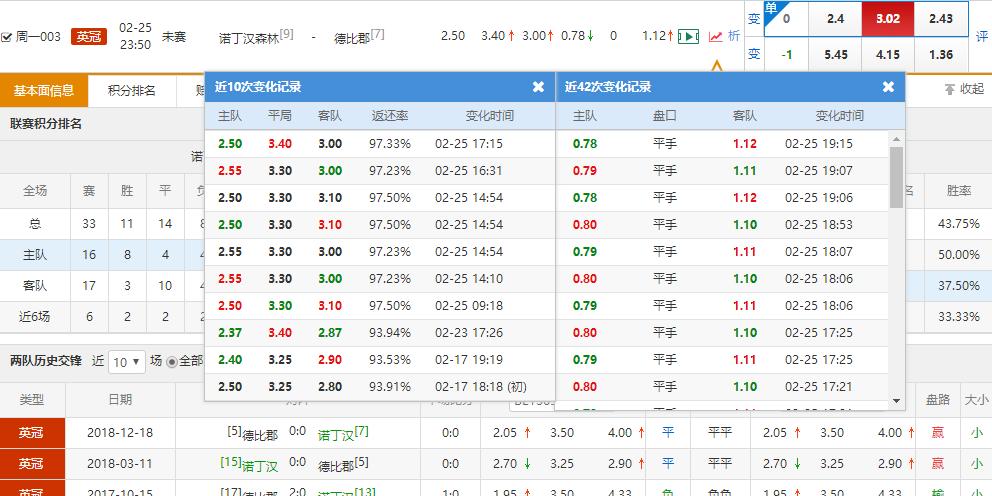The image size is (992, 496).
Task: Click the down arrow of popup scrollbar
Action: click(896, 400)
